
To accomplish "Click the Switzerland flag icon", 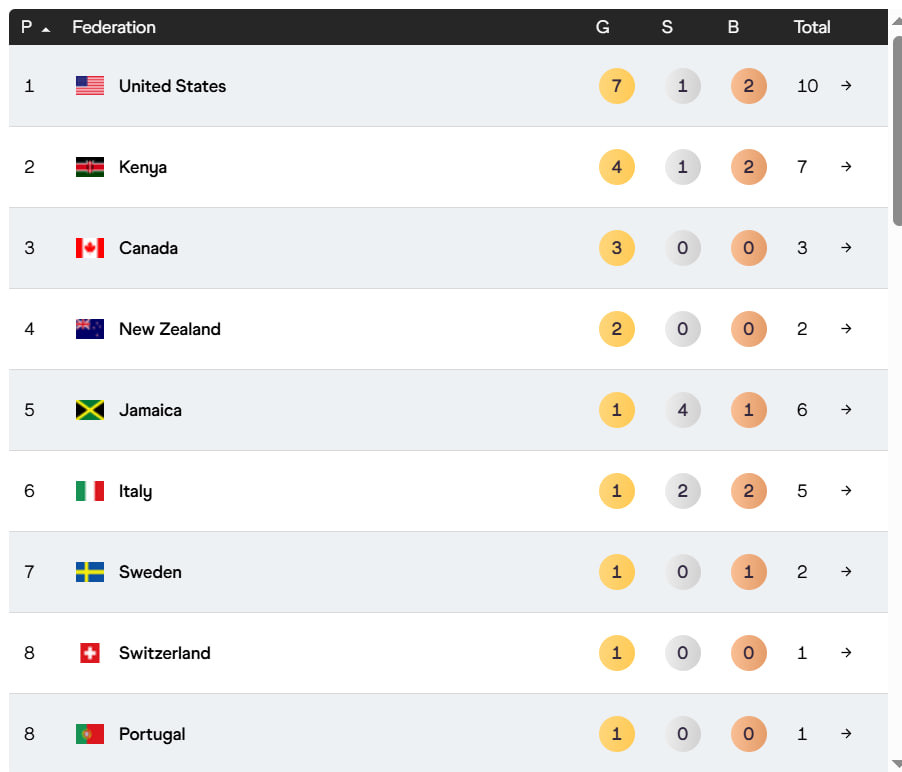I will point(90,653).
